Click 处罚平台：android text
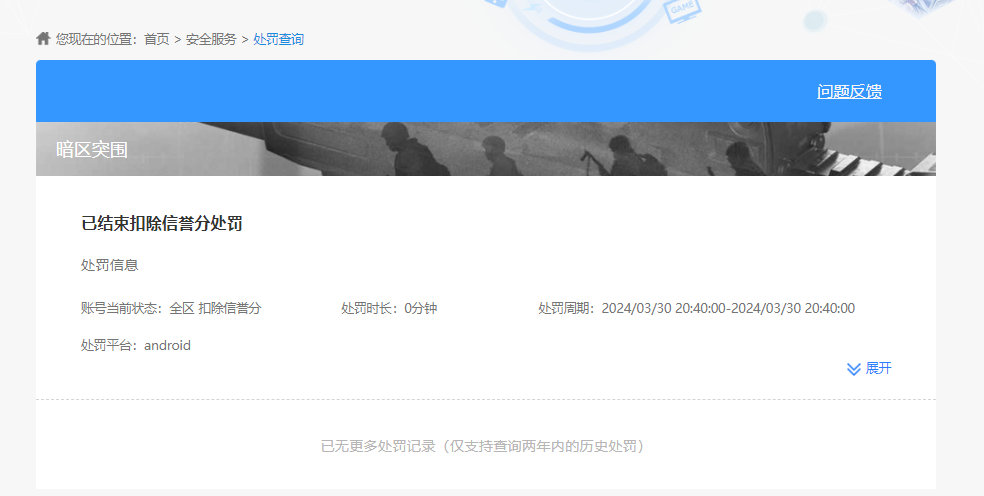This screenshot has height=496, width=984. pos(136,345)
